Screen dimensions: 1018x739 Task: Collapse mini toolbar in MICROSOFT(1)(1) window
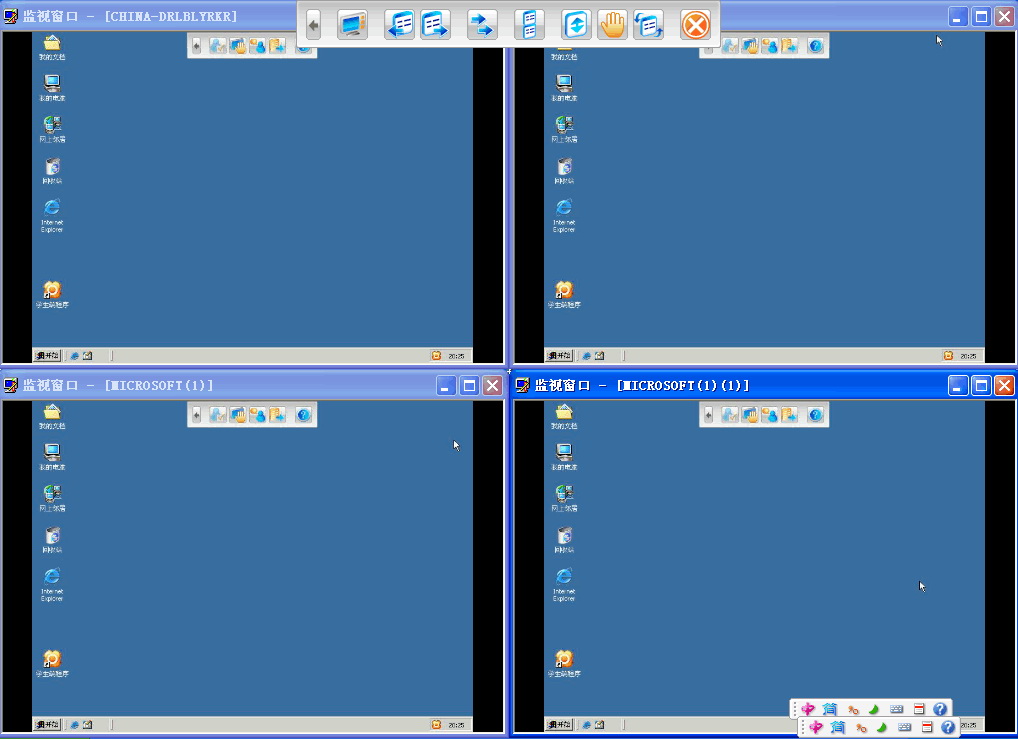pos(708,415)
